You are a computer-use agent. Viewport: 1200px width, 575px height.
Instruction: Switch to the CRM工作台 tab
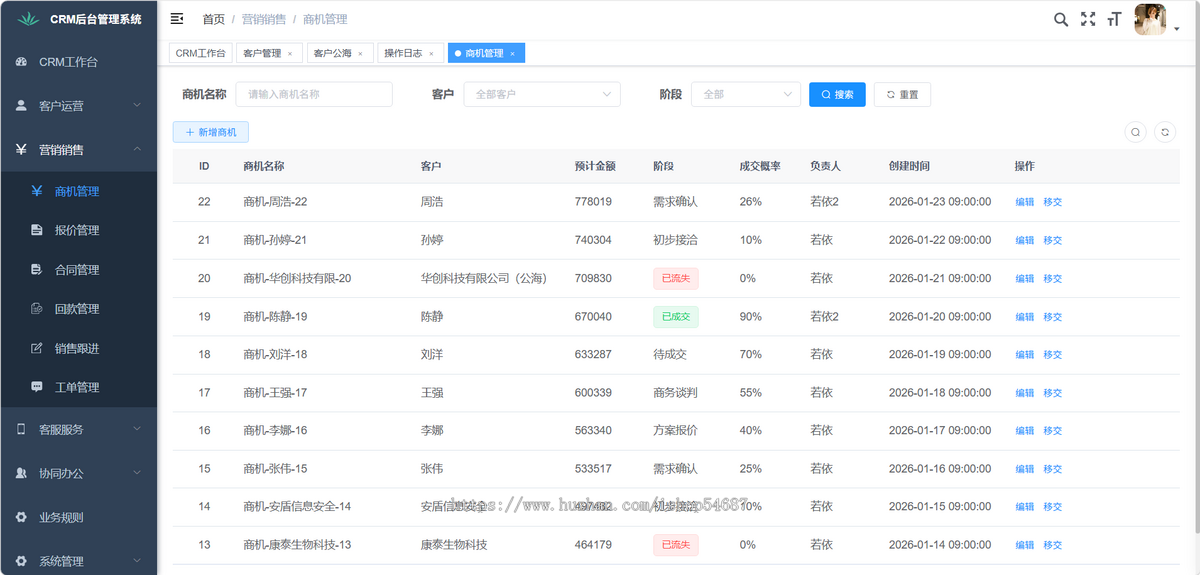[x=201, y=53]
